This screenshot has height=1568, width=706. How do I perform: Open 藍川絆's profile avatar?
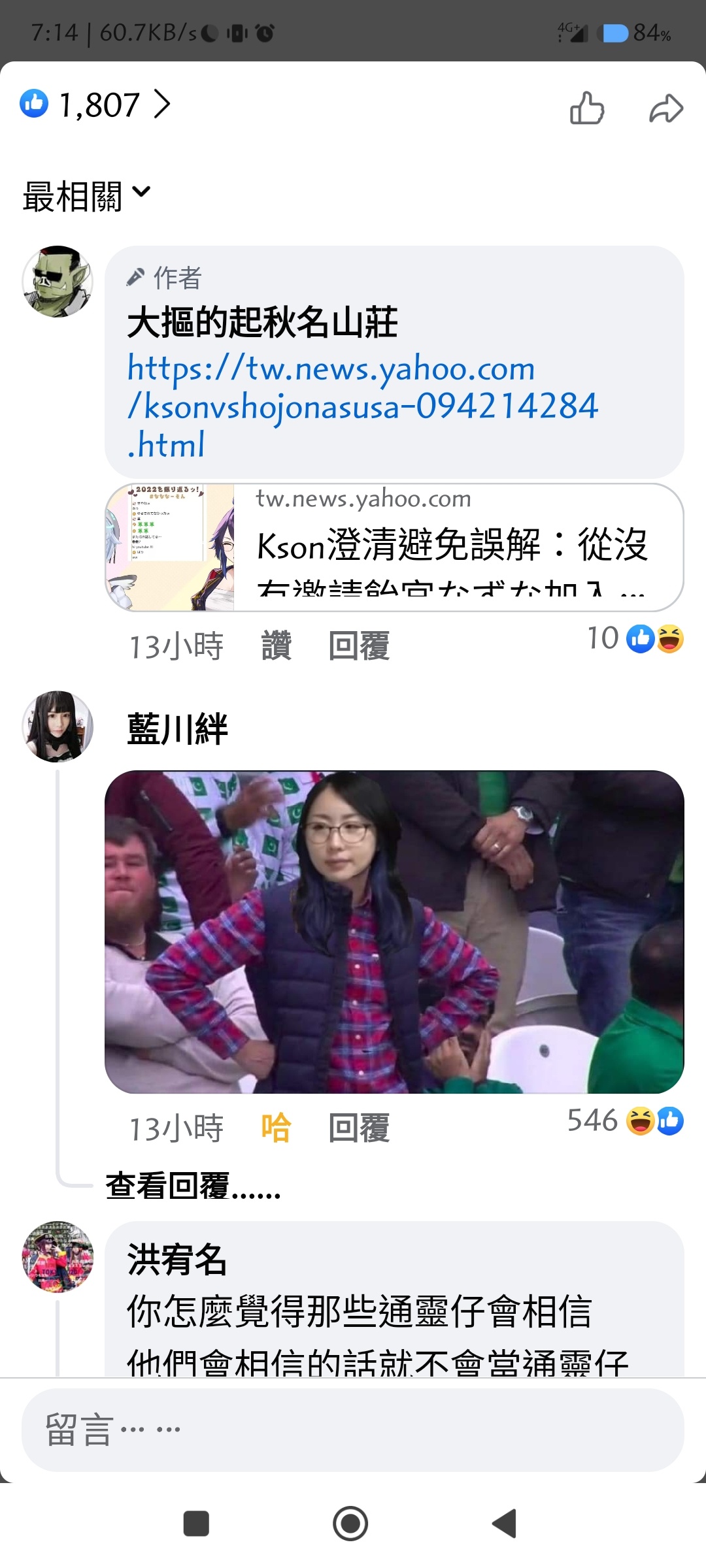click(x=58, y=727)
